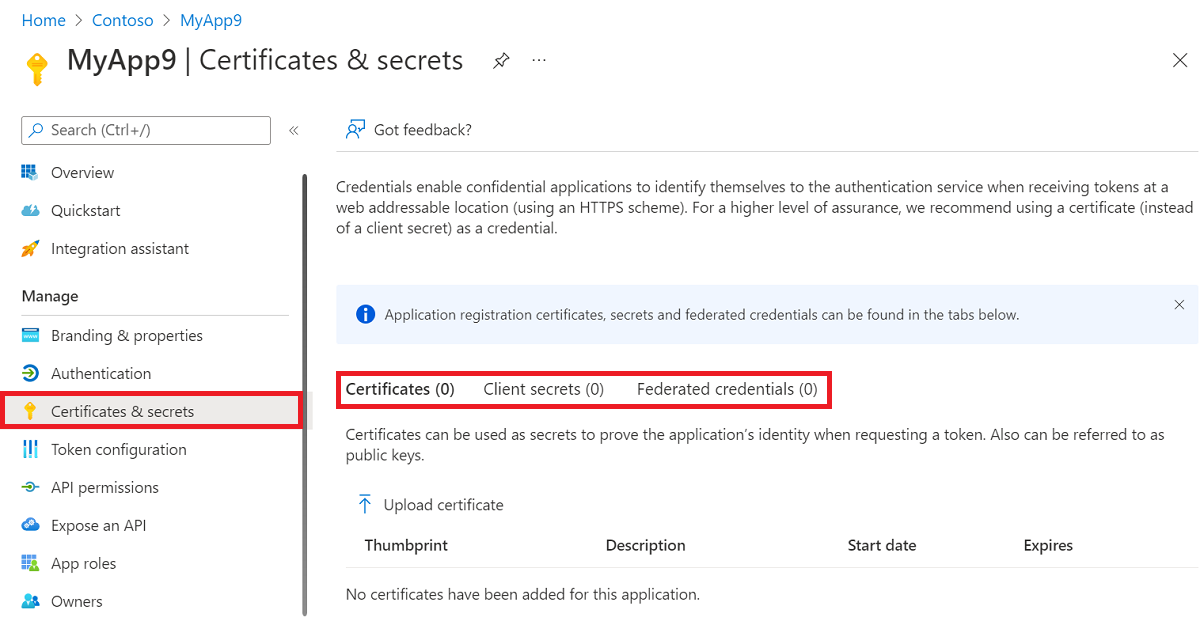Open App roles
Screen dimensions: 1200x625
pyautogui.click(x=80, y=563)
